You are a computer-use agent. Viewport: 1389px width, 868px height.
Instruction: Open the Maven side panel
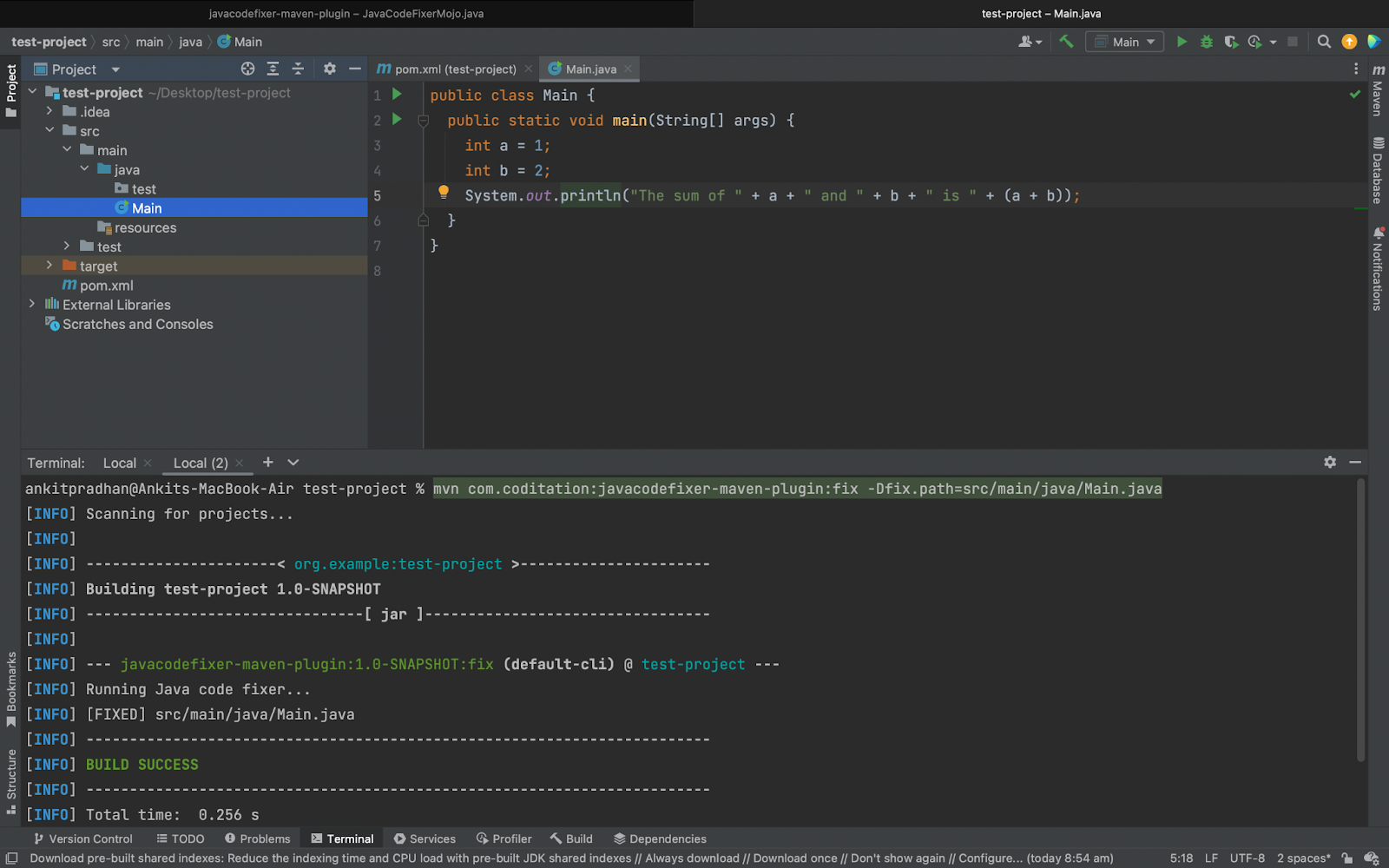[1379, 90]
